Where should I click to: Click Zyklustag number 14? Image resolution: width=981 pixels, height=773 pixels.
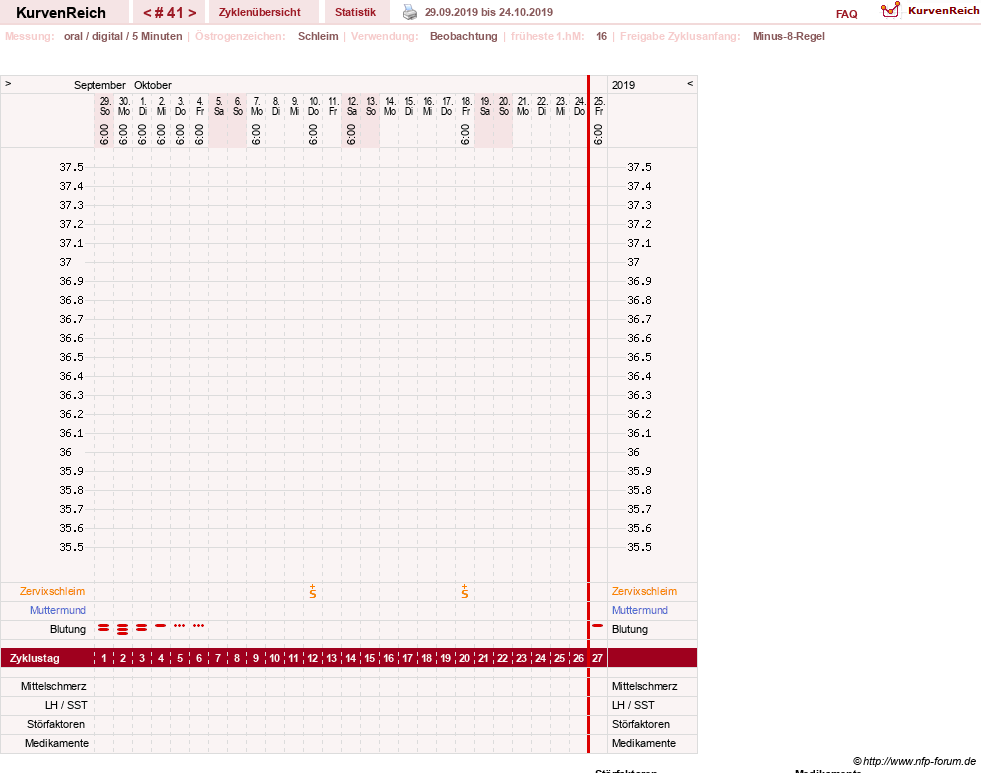pyautogui.click(x=350, y=658)
